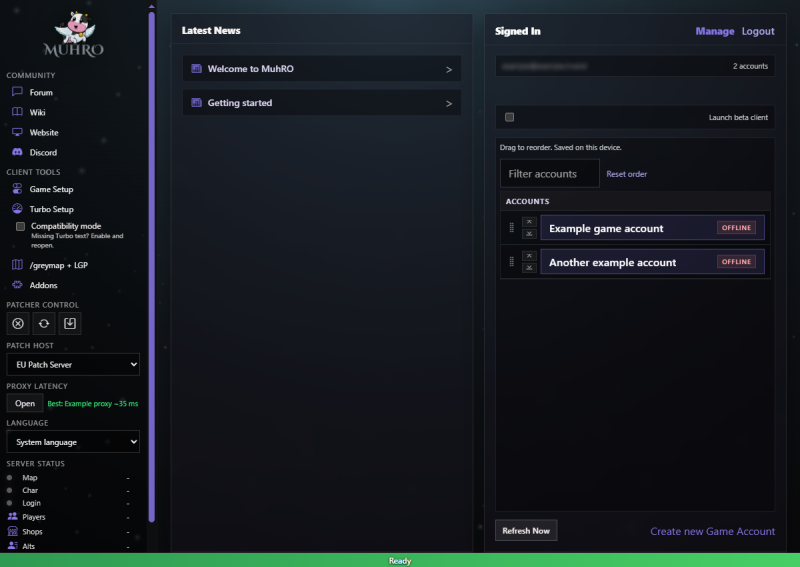Click the Players people icon
The height and width of the screenshot is (567, 800).
(13, 516)
